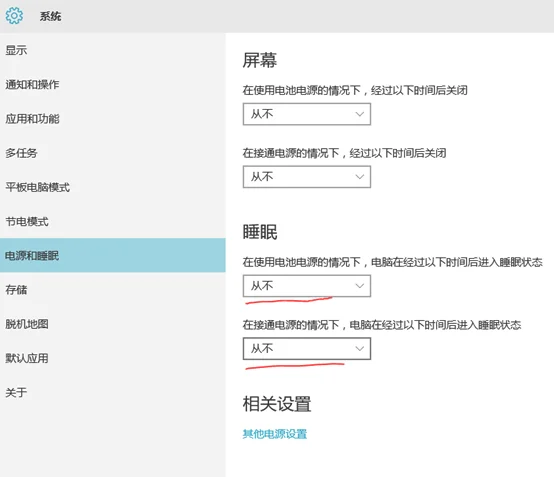Click chevron arrow of battery screen dropdown

pyautogui.click(x=360, y=114)
